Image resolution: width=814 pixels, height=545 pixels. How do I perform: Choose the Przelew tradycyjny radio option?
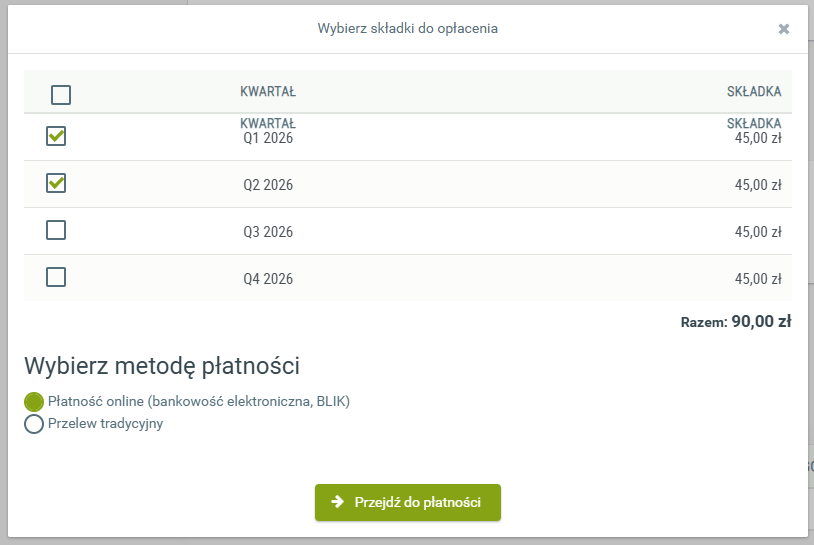pos(34,424)
